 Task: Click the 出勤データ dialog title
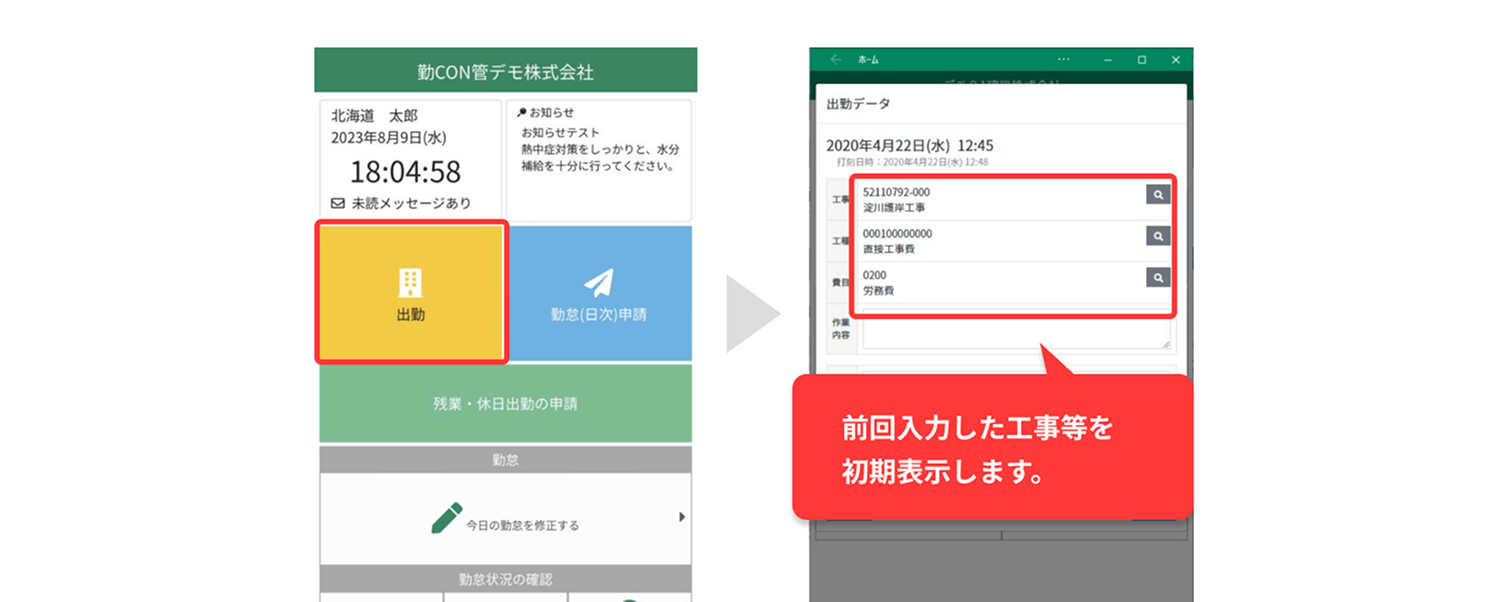pyautogui.click(x=858, y=103)
